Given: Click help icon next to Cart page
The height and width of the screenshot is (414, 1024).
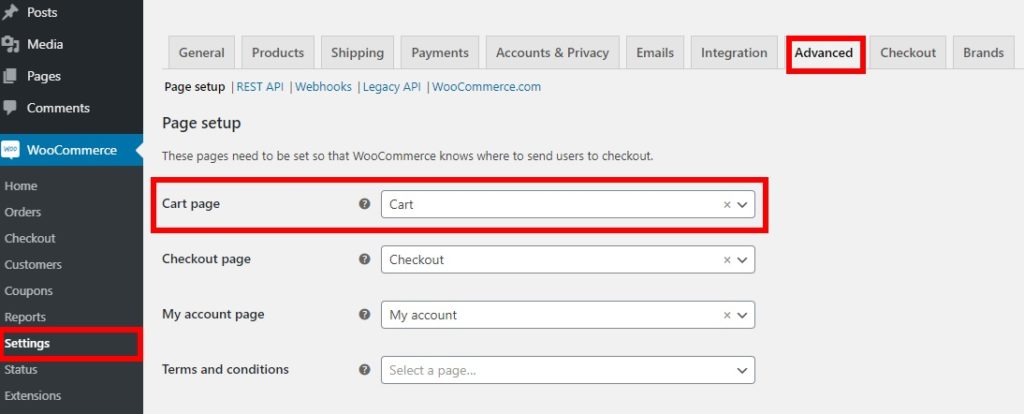Looking at the screenshot, I should (364, 204).
